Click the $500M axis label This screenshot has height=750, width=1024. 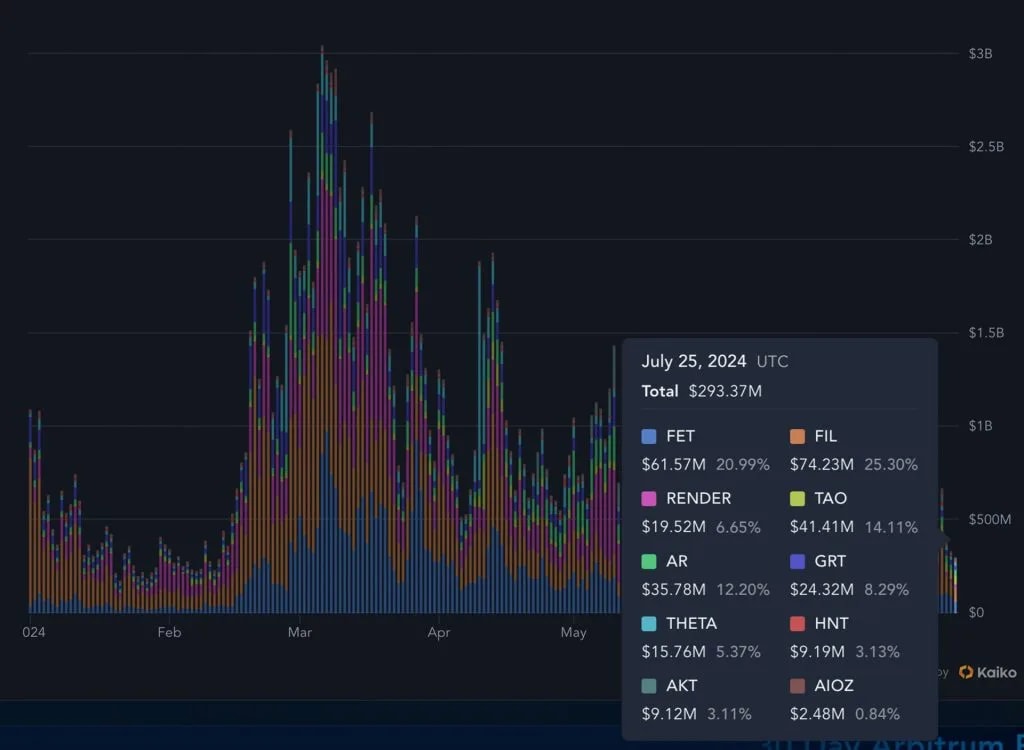989,519
